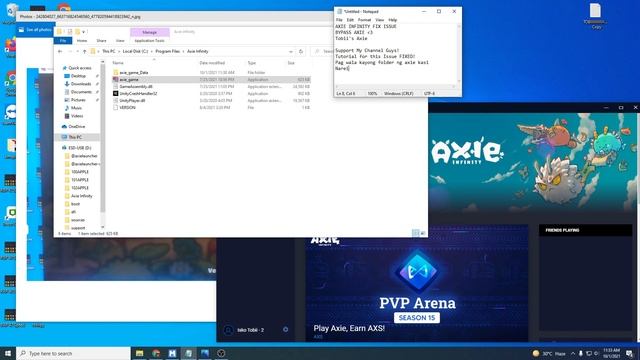Open Notepad View menu
This screenshot has width=640, height=360.
tap(379, 20)
